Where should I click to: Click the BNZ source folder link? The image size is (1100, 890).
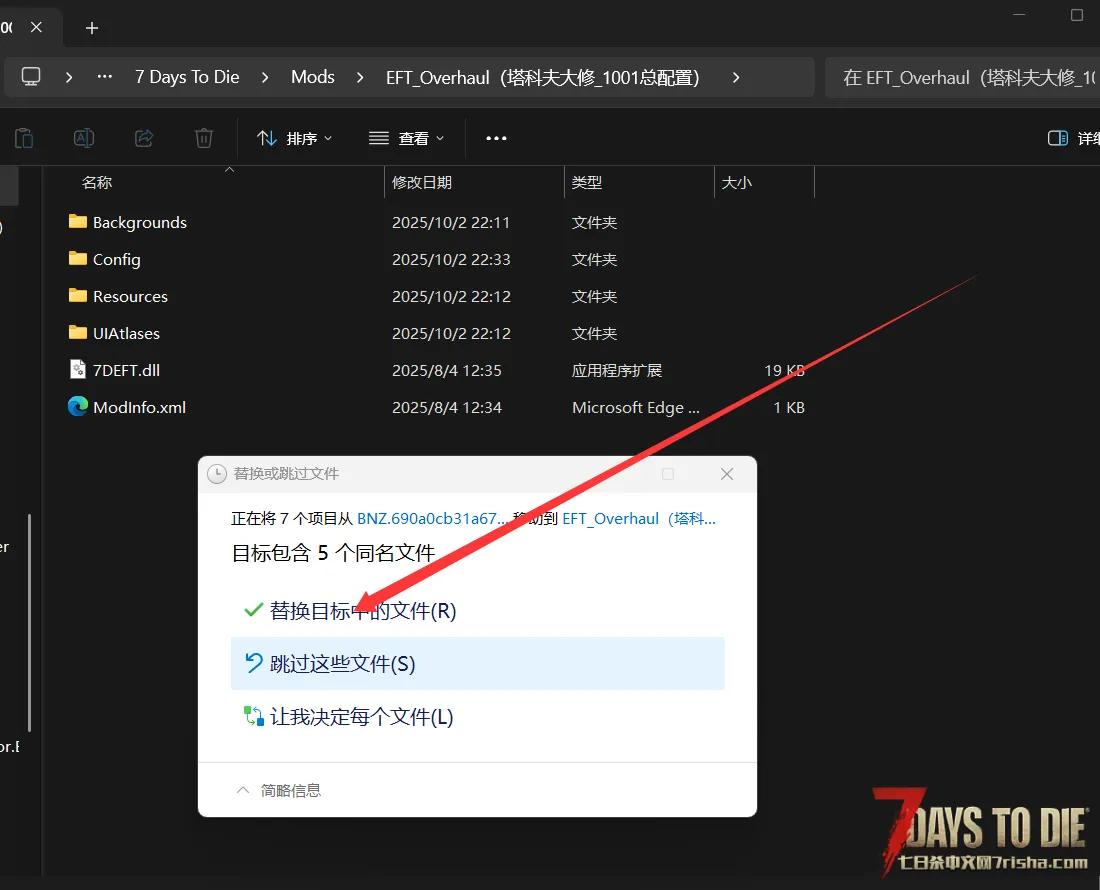(432, 518)
